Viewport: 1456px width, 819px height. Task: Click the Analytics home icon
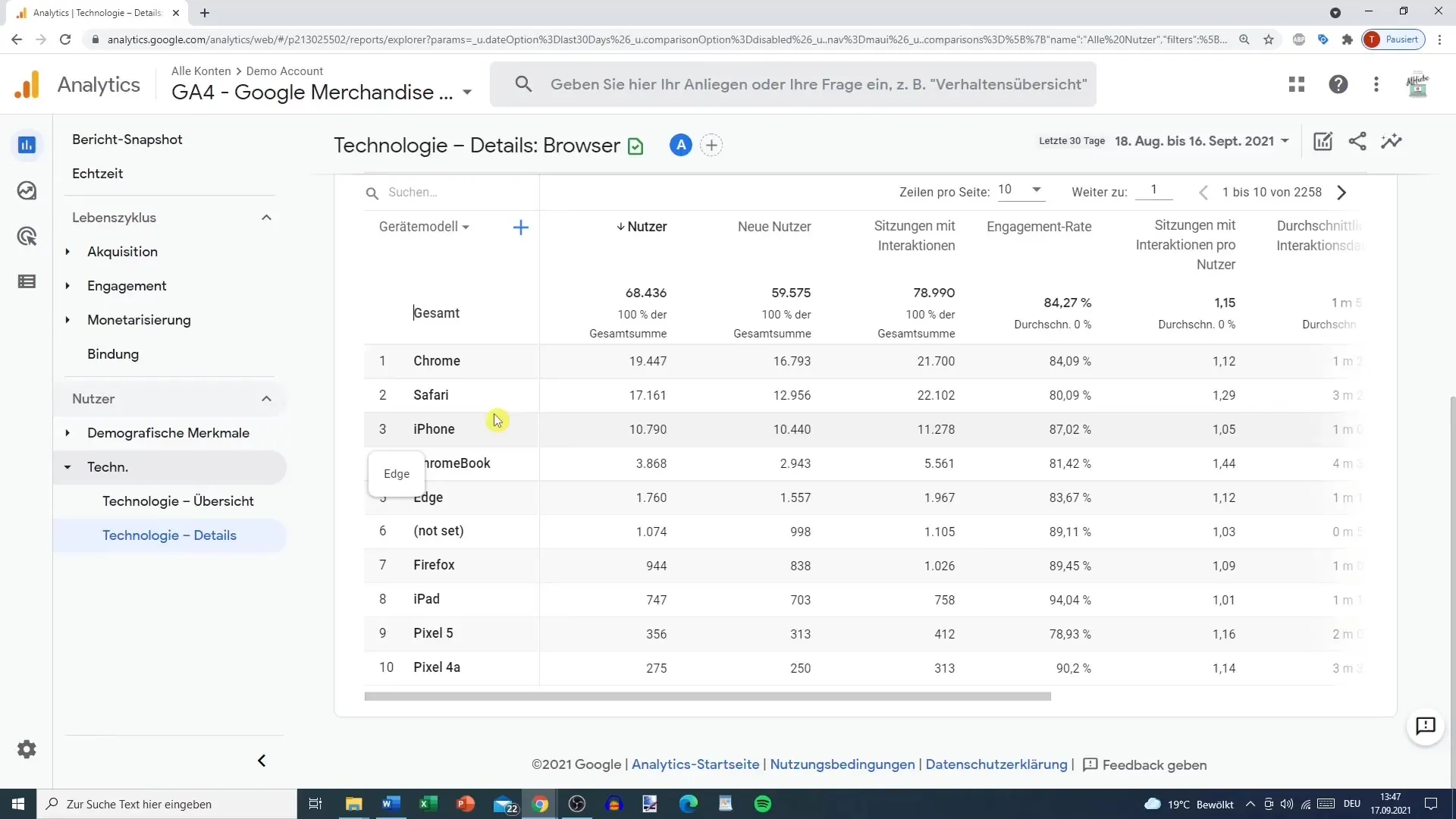pyautogui.click(x=26, y=83)
